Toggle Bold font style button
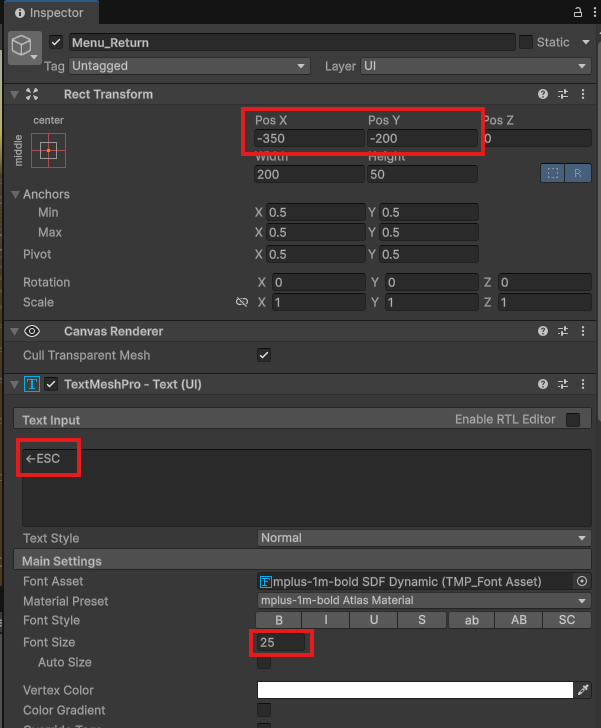 [279, 621]
